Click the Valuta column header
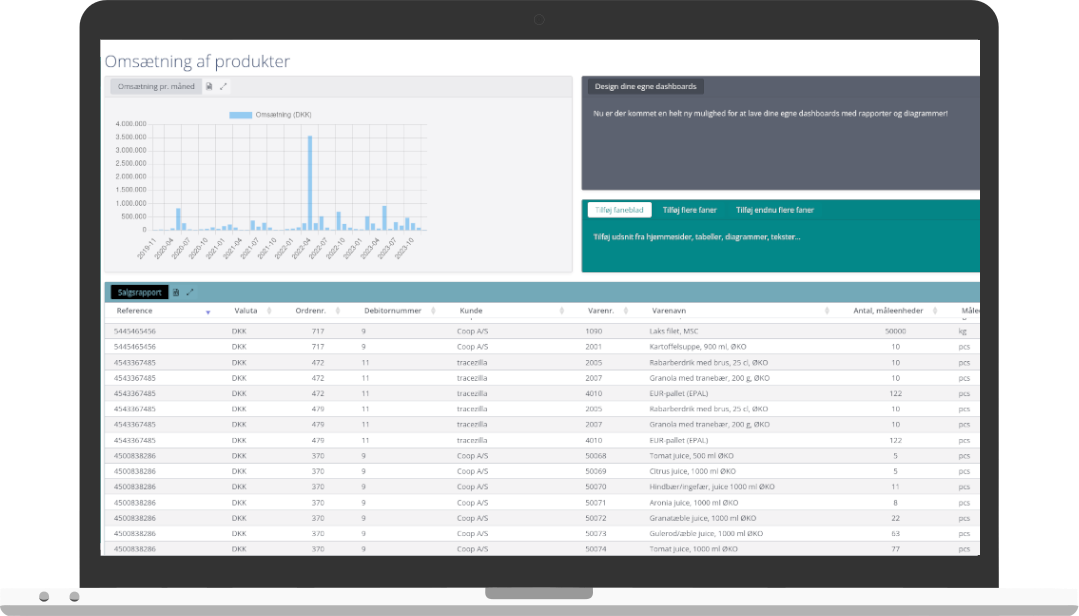 pos(246,311)
